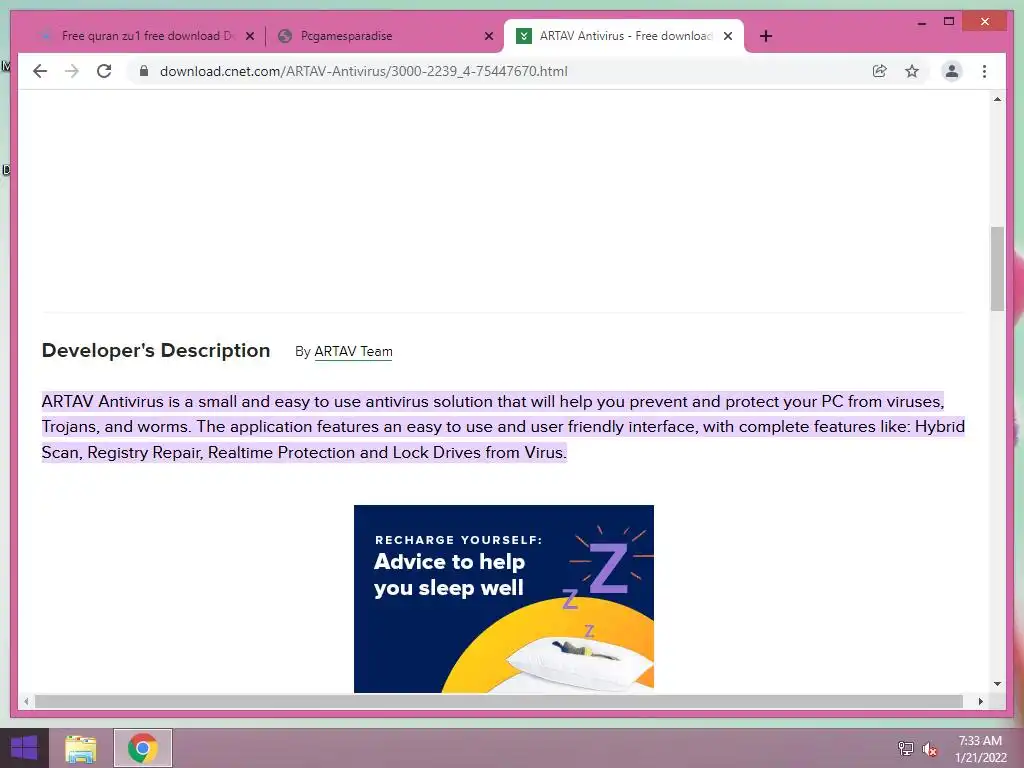1024x768 pixels.
Task: Click the horizontal scrollbar thumb
Action: pyautogui.click(x=499, y=701)
